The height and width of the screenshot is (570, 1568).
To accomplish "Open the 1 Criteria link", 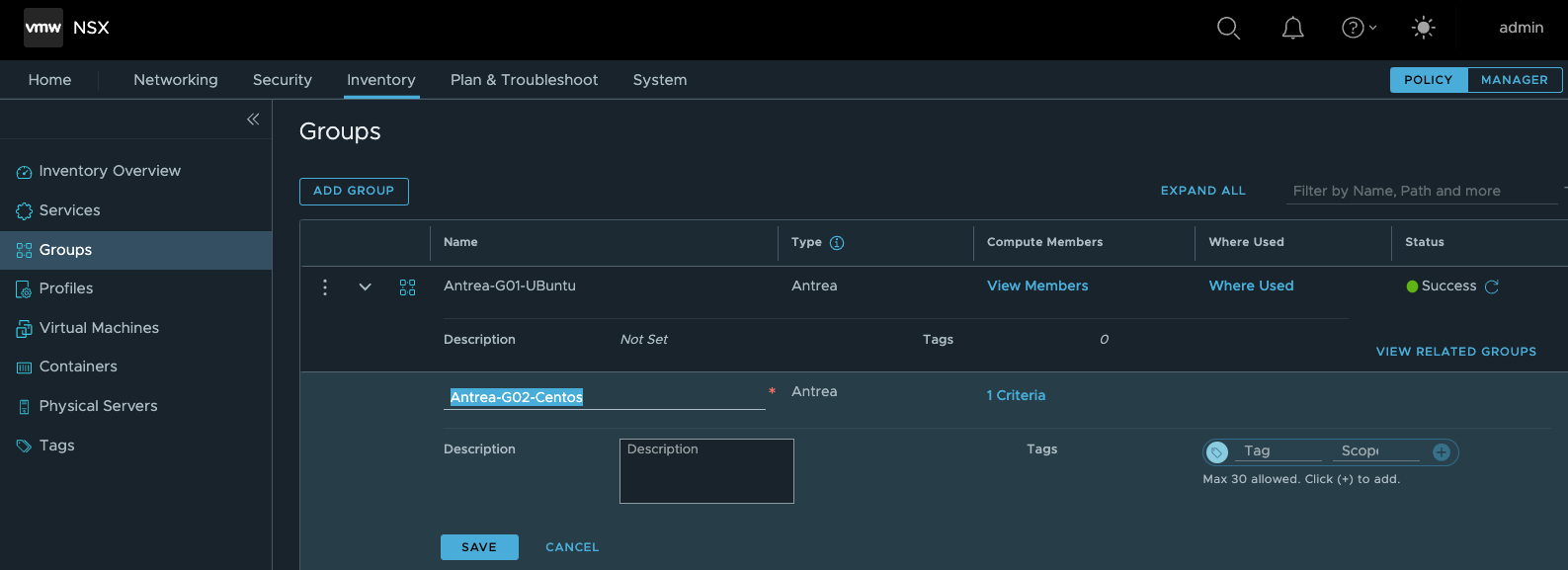I will pos(1016,395).
